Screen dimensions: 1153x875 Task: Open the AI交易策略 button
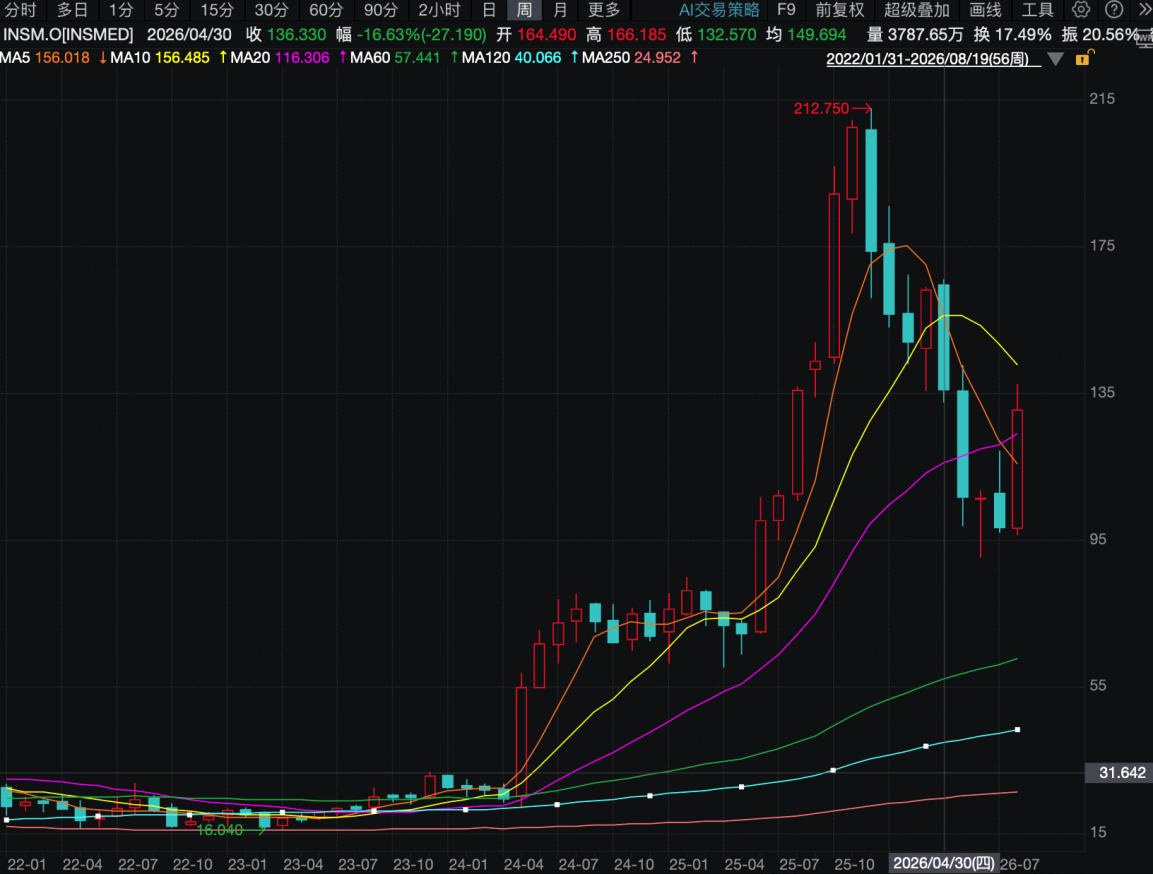pyautogui.click(x=718, y=10)
